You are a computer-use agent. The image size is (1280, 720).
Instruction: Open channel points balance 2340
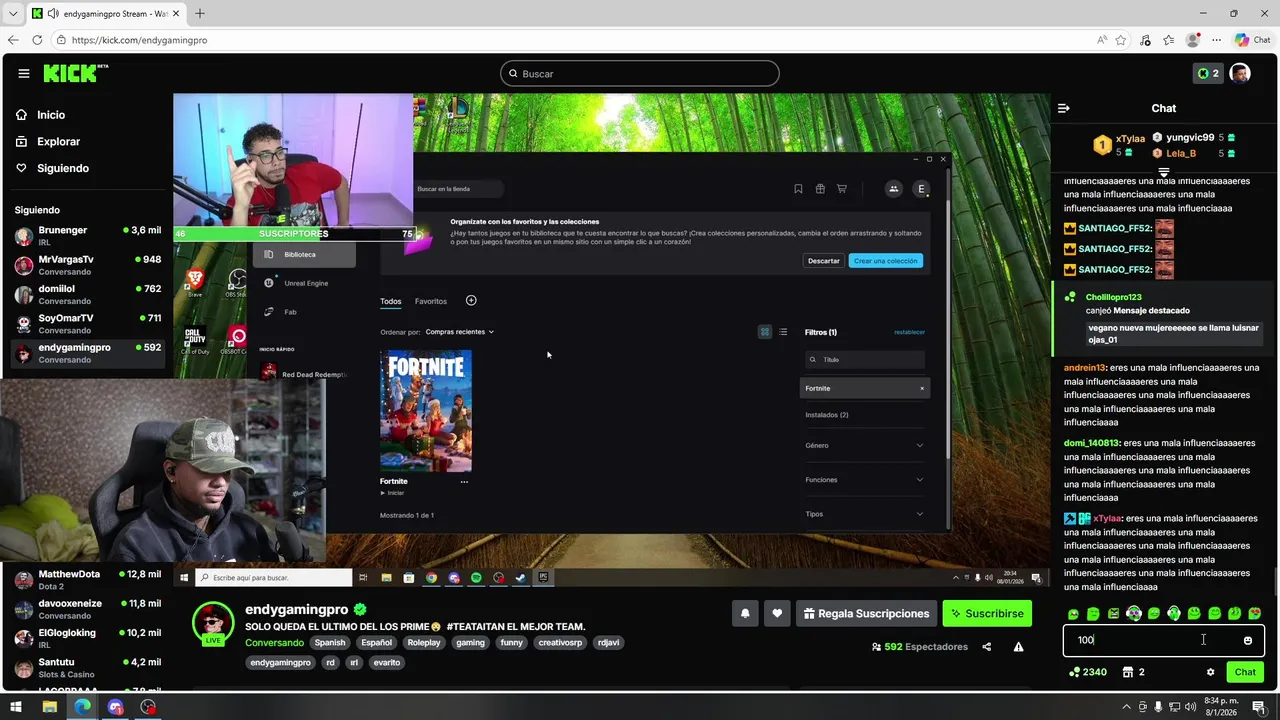[x=1088, y=672]
